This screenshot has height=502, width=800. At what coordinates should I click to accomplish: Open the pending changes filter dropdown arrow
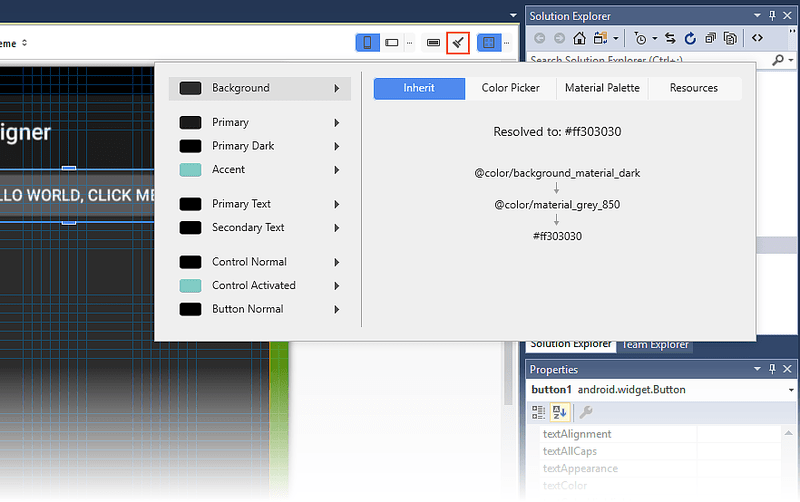(655, 39)
